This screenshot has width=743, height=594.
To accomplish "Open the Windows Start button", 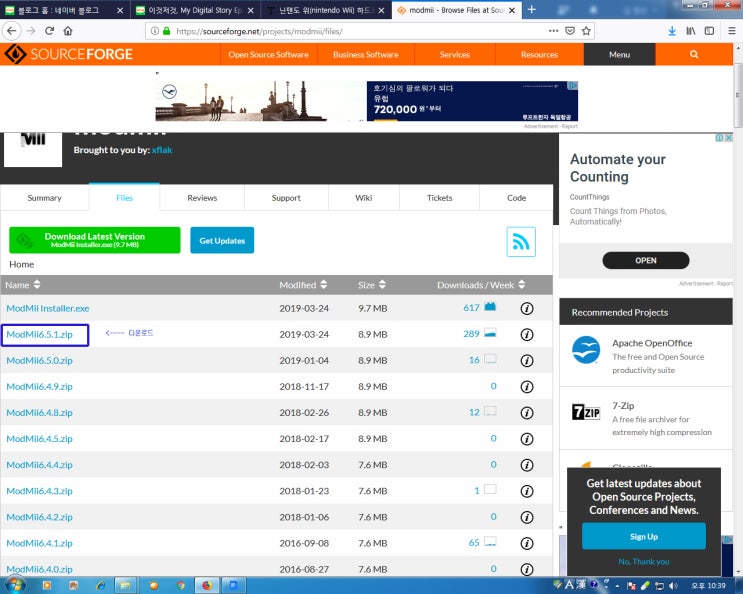I will pyautogui.click(x=14, y=584).
